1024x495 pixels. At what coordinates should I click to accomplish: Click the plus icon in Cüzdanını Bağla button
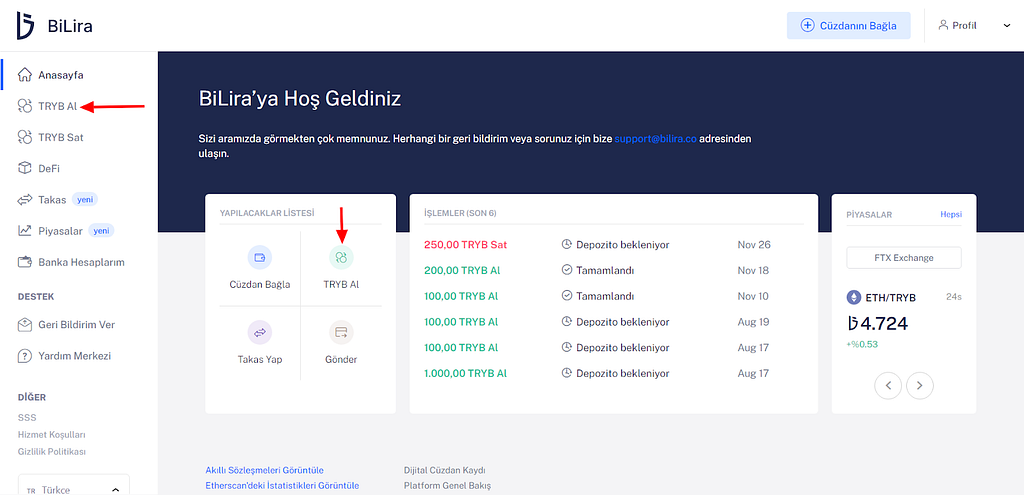point(807,25)
